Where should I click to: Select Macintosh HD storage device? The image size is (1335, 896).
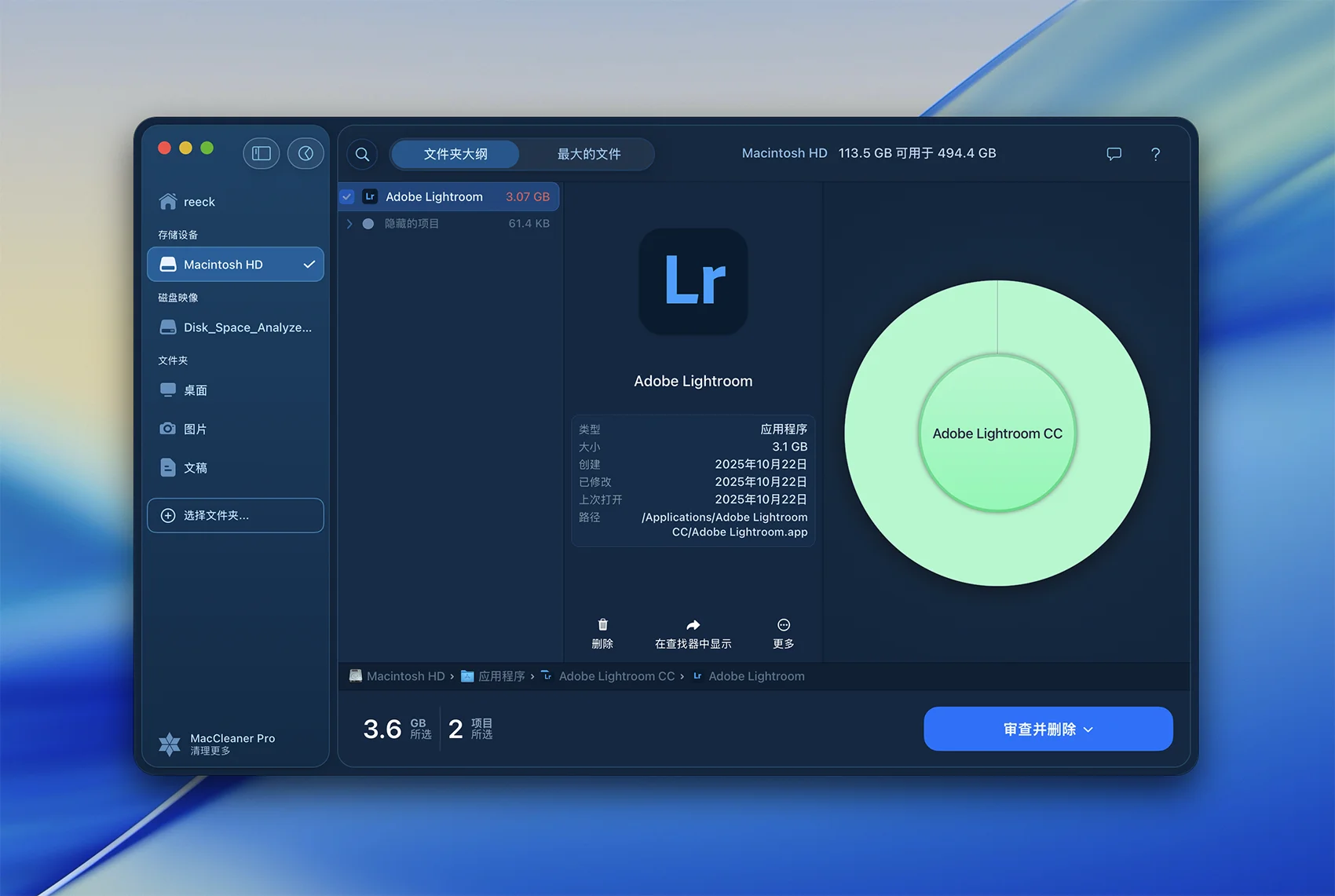(236, 265)
